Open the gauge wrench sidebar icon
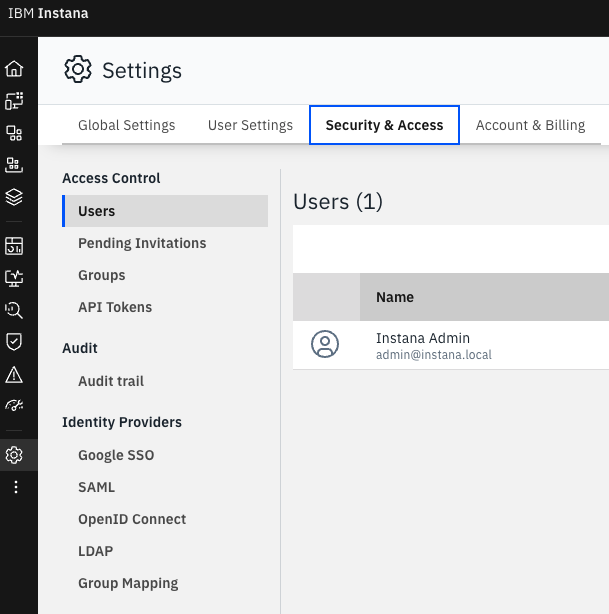The image size is (609, 614). point(14,405)
